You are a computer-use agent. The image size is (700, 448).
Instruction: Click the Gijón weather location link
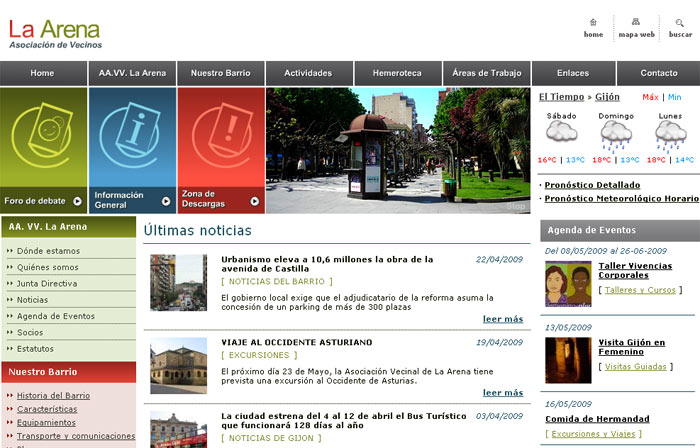(607, 97)
